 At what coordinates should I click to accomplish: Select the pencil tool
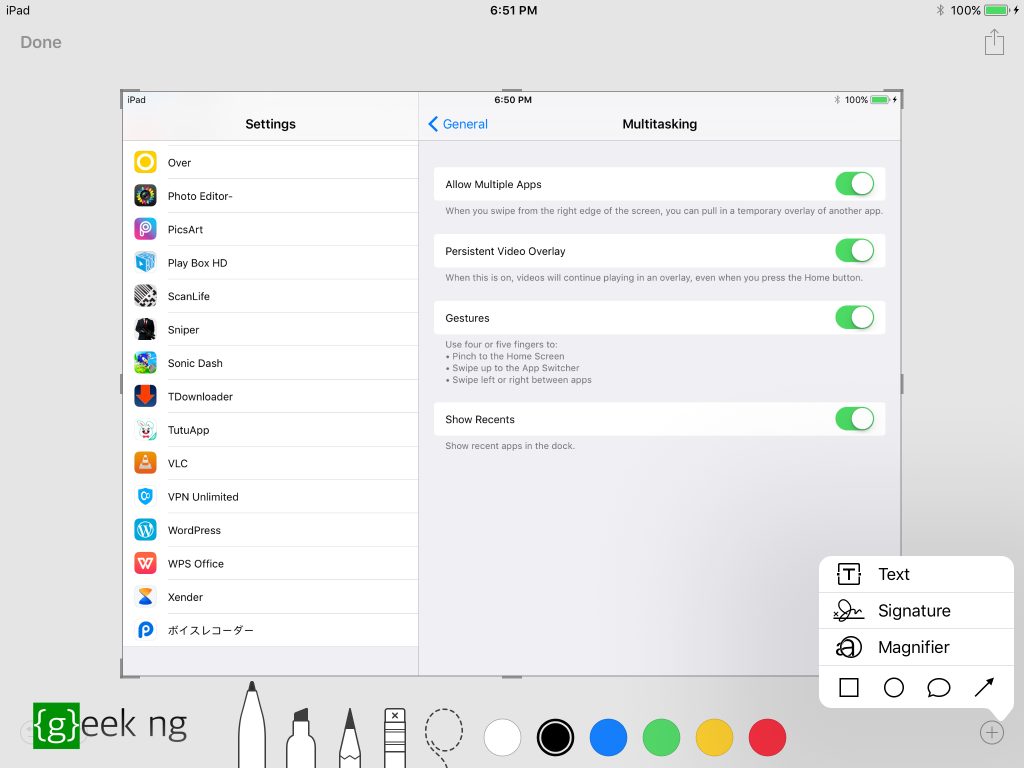tap(349, 738)
